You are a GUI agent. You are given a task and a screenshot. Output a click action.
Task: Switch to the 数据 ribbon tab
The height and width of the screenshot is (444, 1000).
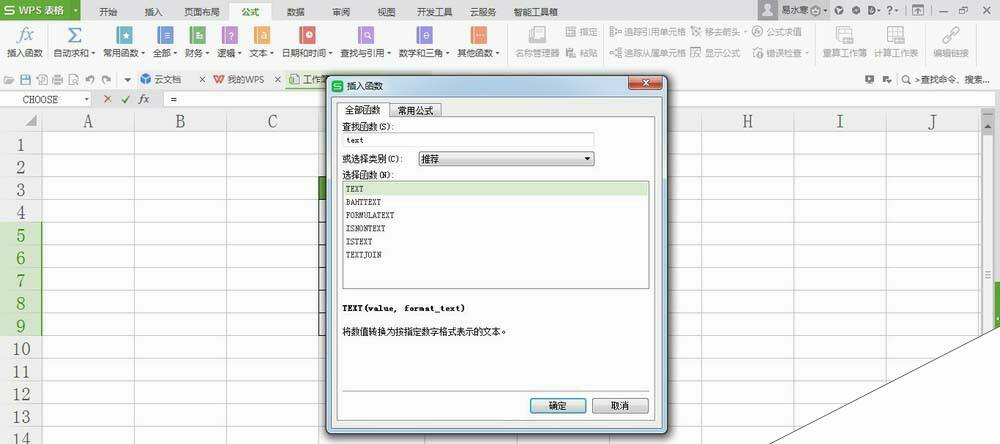click(295, 11)
